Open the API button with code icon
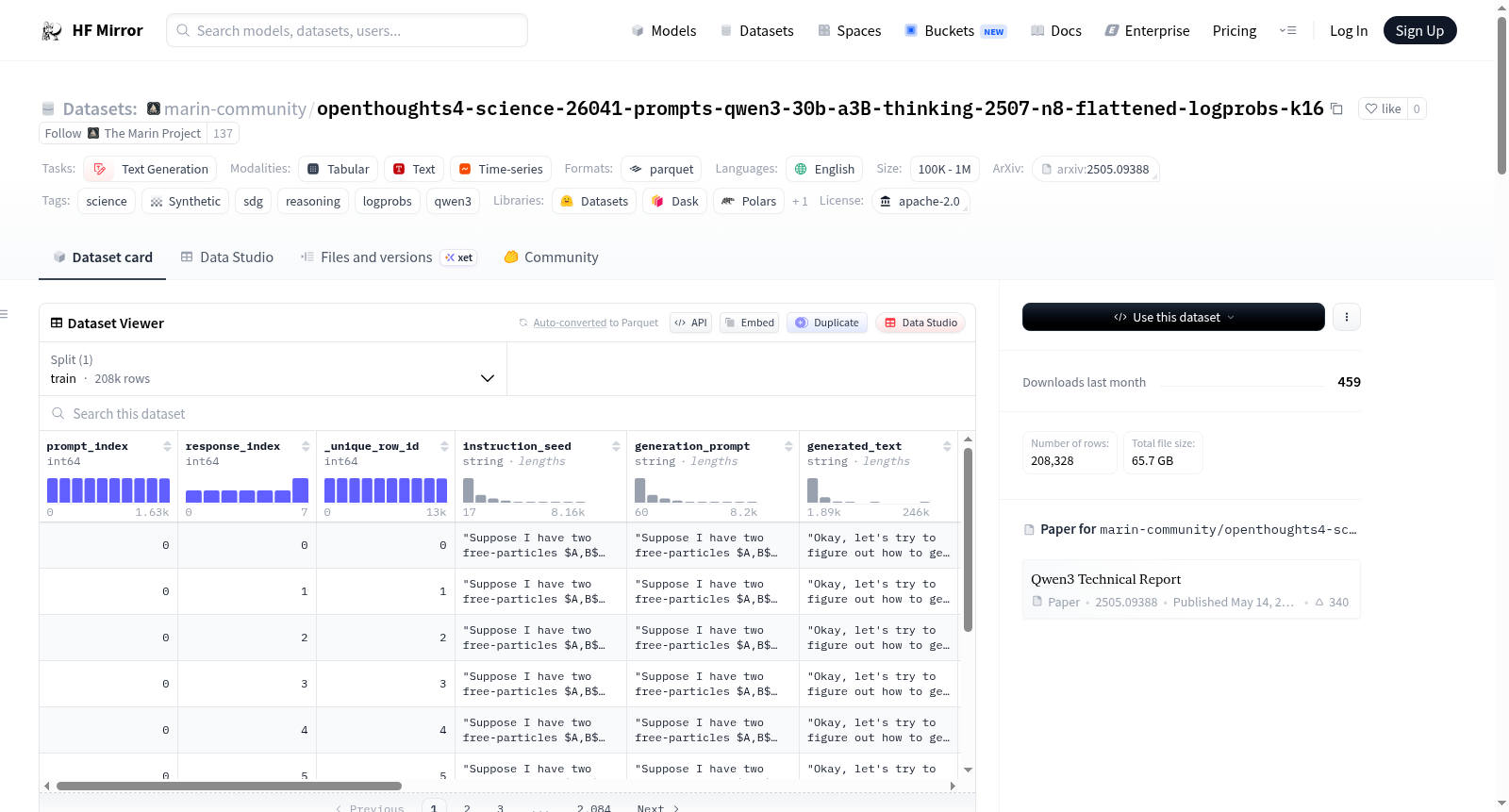1509x812 pixels. [x=691, y=323]
